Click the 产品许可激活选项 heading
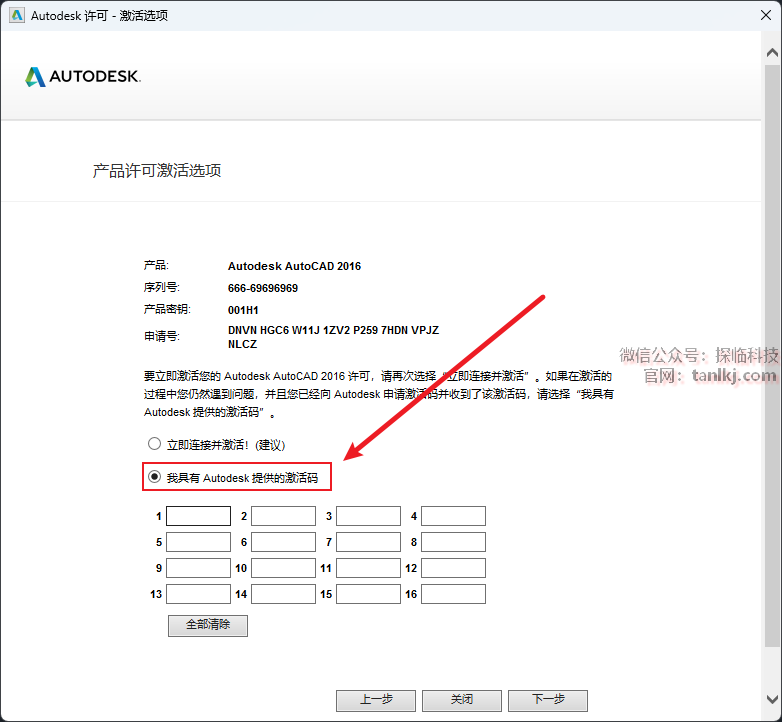The width and height of the screenshot is (782, 722). coord(157,171)
